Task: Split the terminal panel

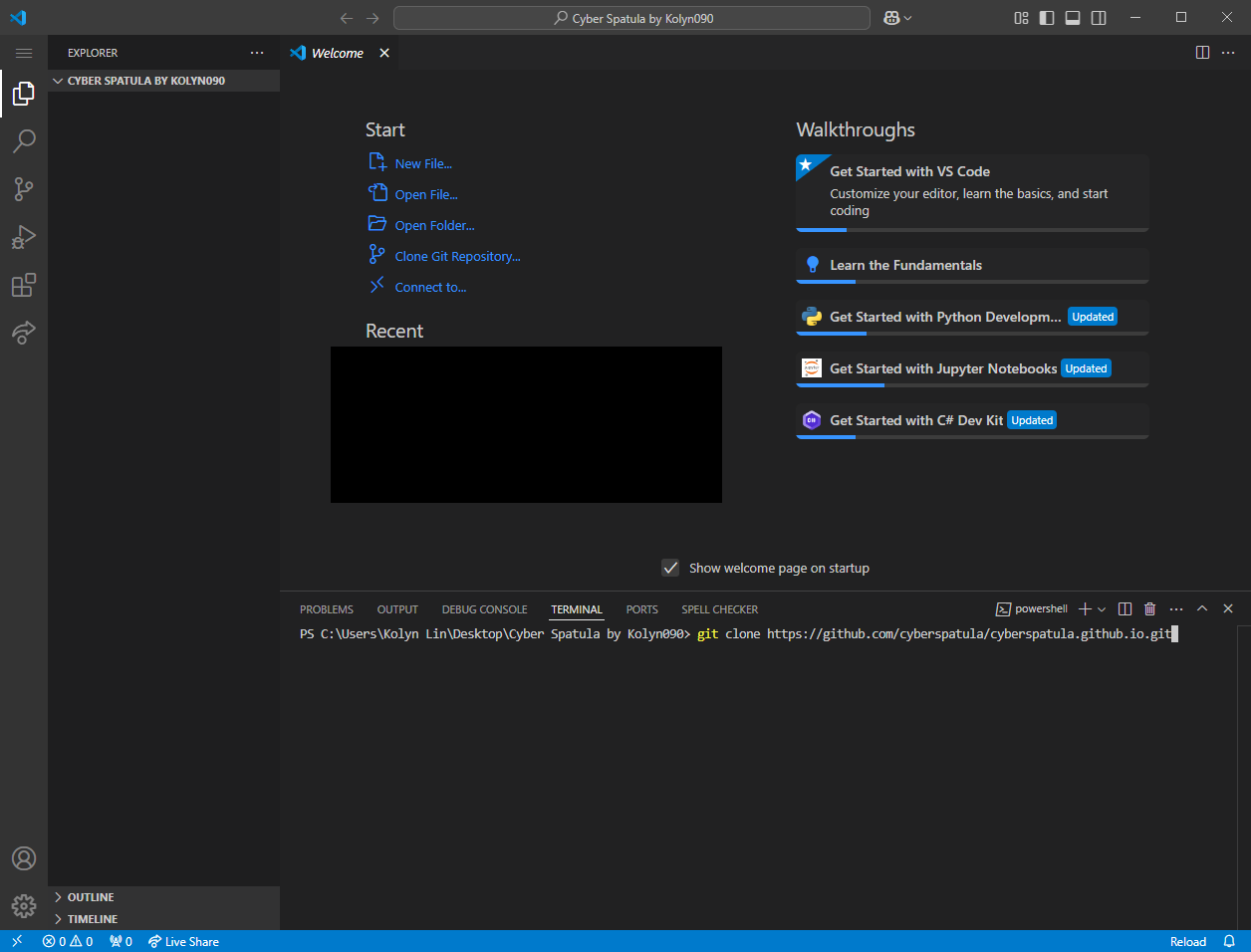Action: pos(1125,609)
